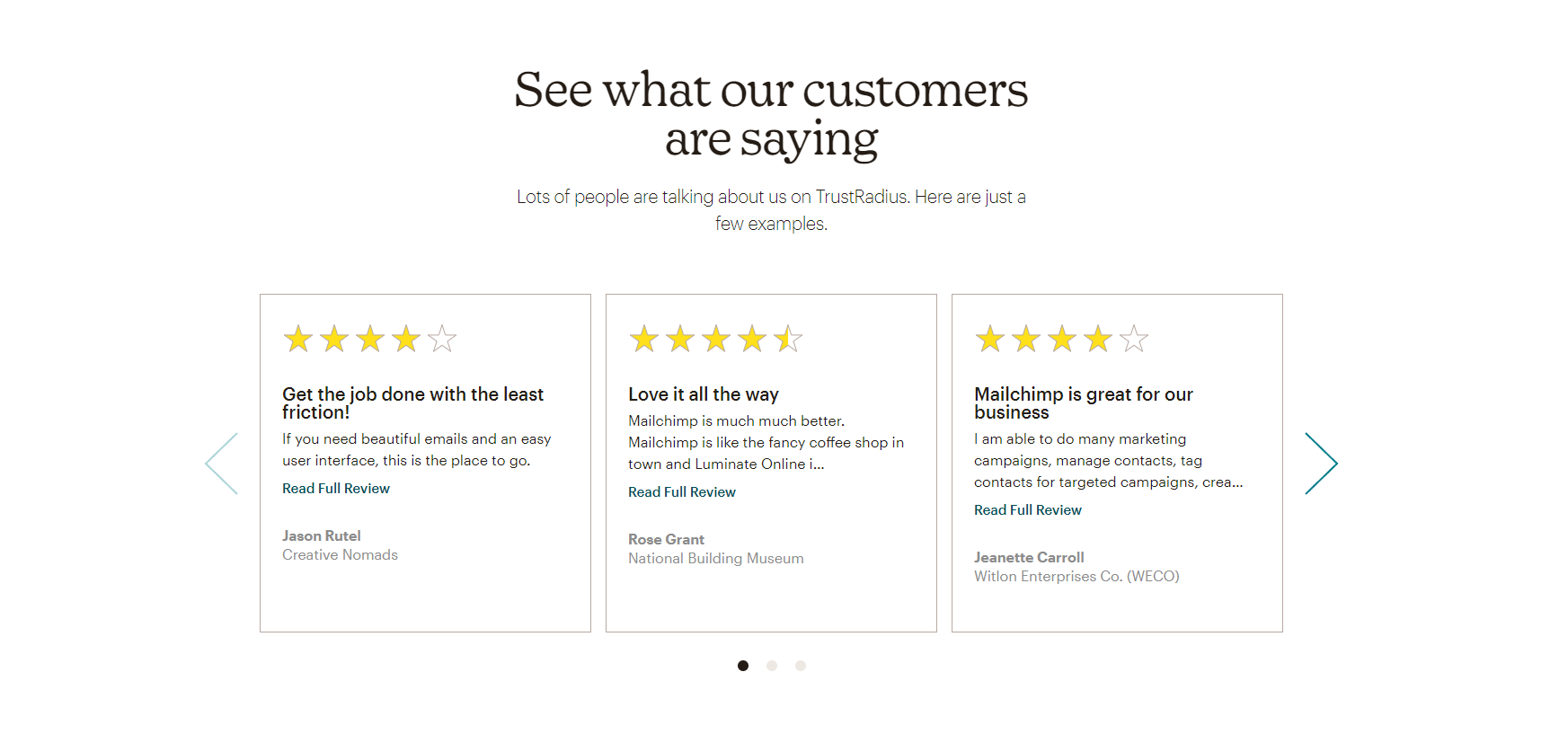Click the Witlon Enterprises Co. (WECO) text

pos(1076,577)
